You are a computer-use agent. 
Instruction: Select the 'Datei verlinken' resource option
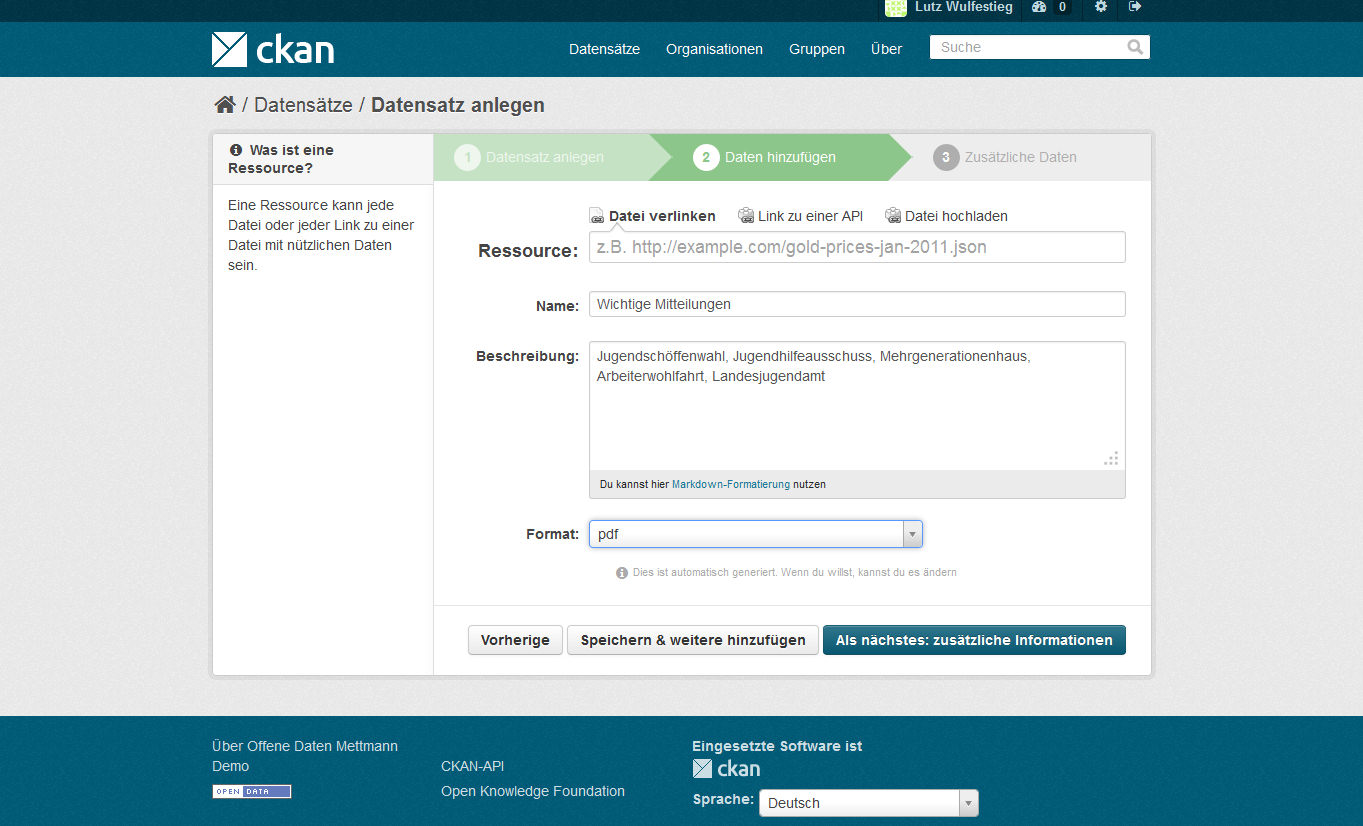coord(653,216)
